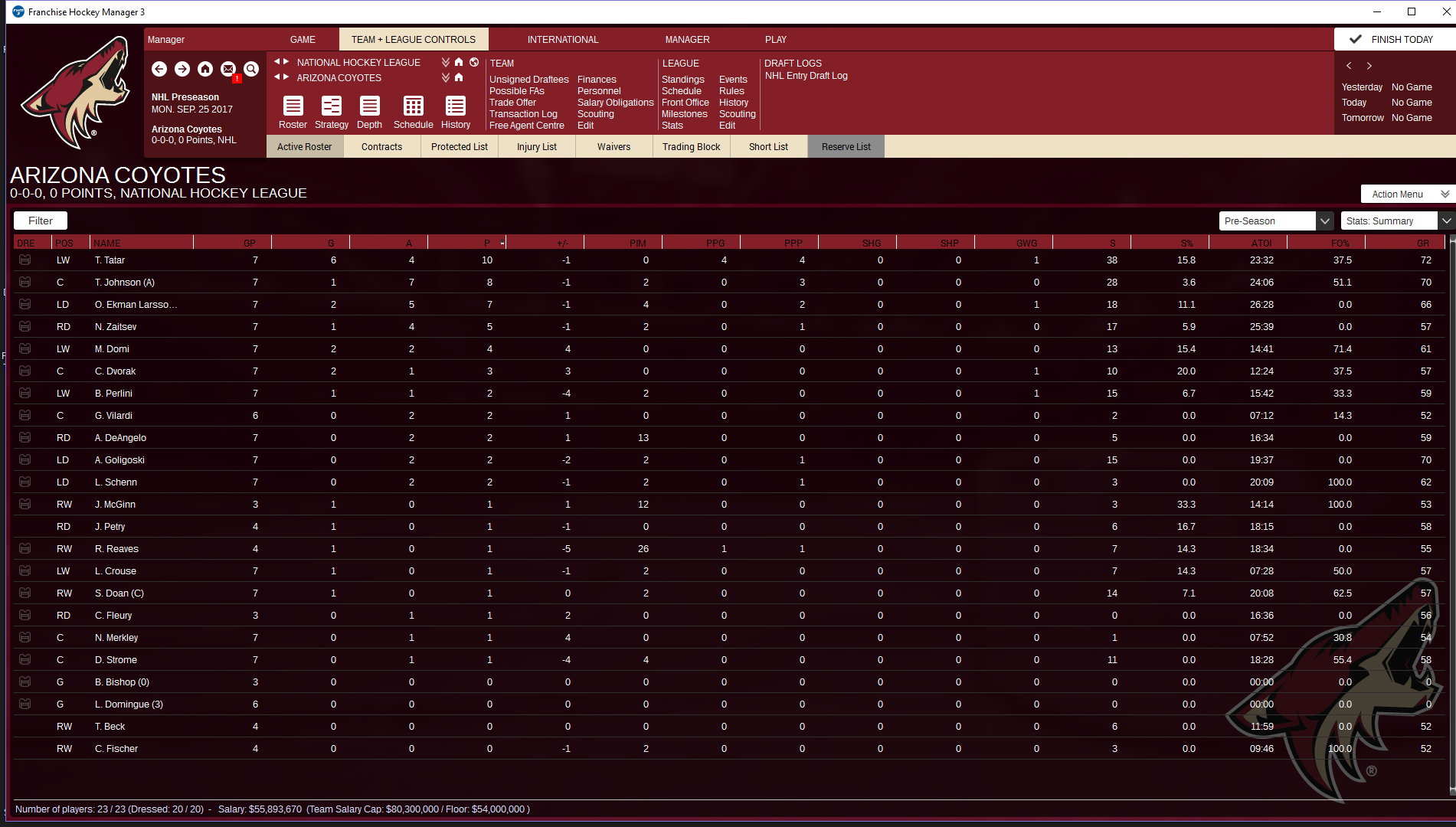Toggle dressed status for M. Domi

pos(25,349)
